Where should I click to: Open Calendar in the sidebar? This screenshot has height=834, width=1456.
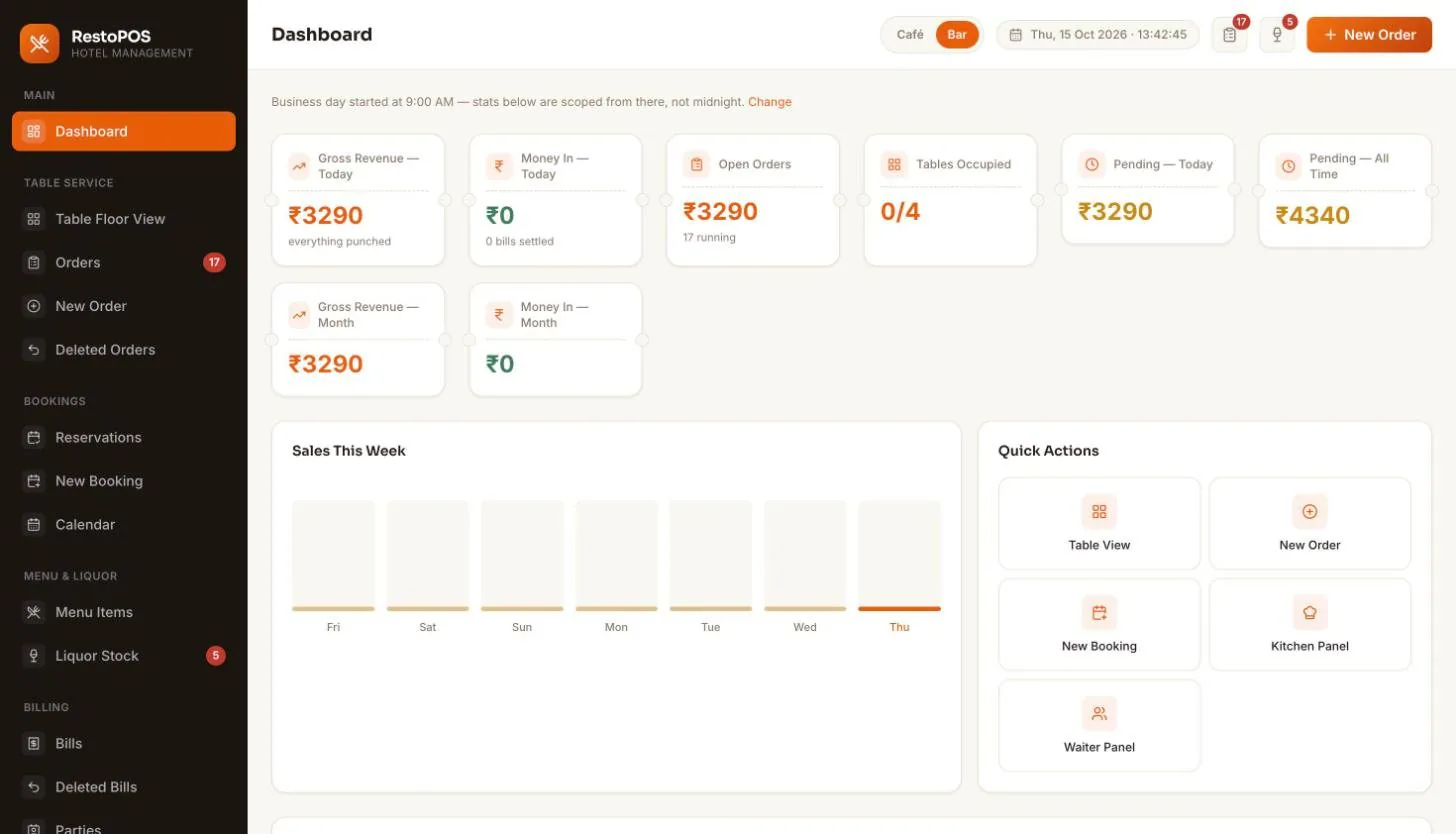click(124, 525)
